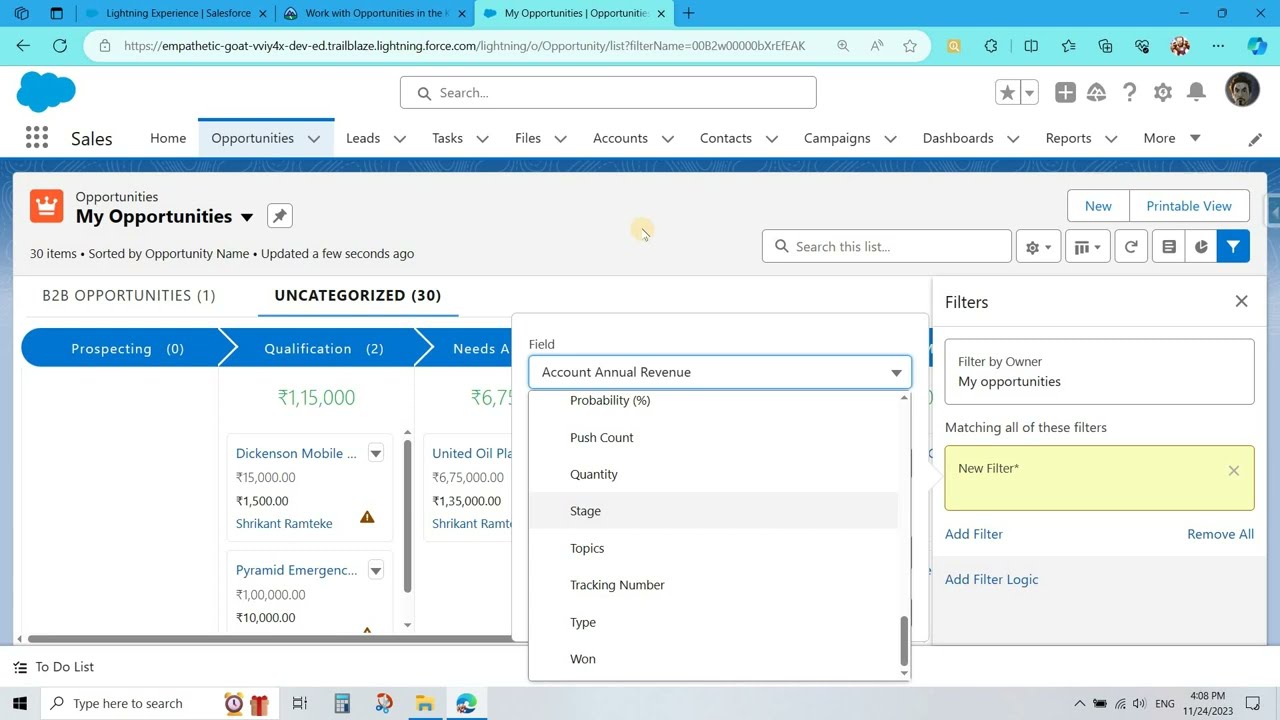1280x720 pixels.
Task: Open the Field combobox
Action: pyautogui.click(x=720, y=372)
